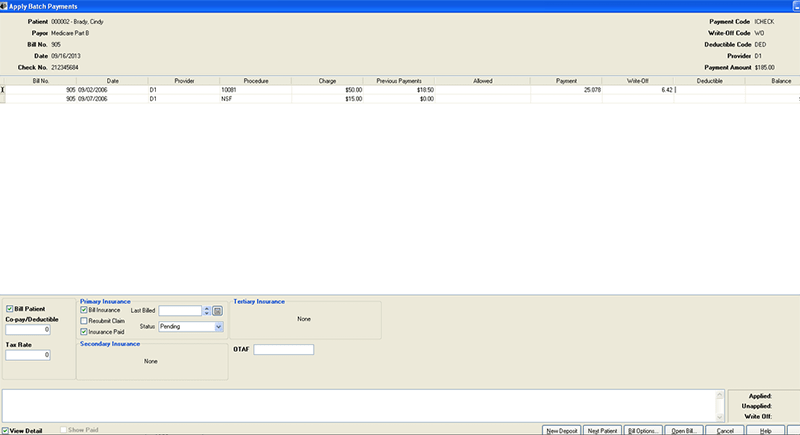Click the OTAF text field
This screenshot has width=800, height=435.
point(284,349)
